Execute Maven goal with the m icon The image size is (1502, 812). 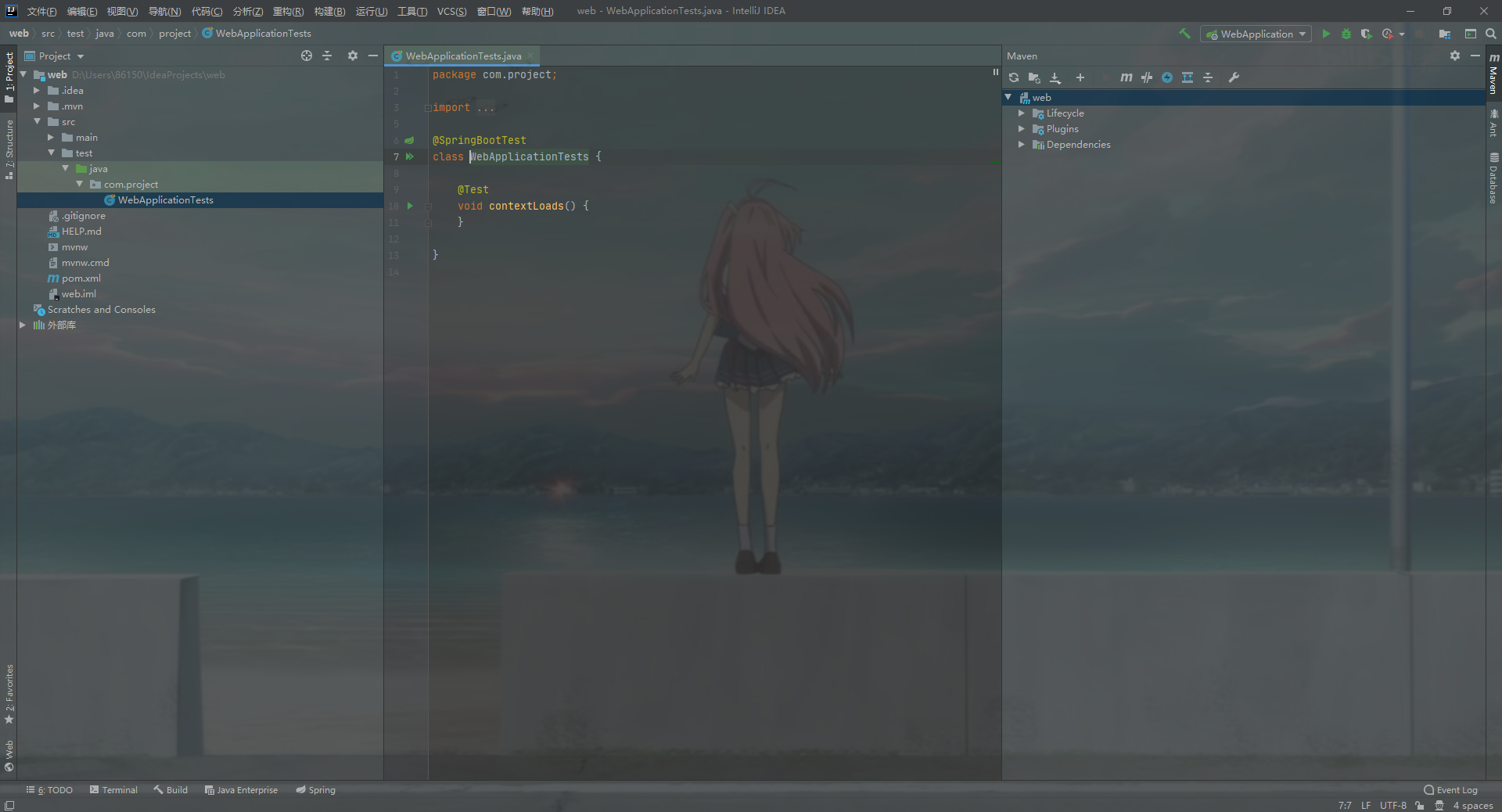click(1126, 77)
